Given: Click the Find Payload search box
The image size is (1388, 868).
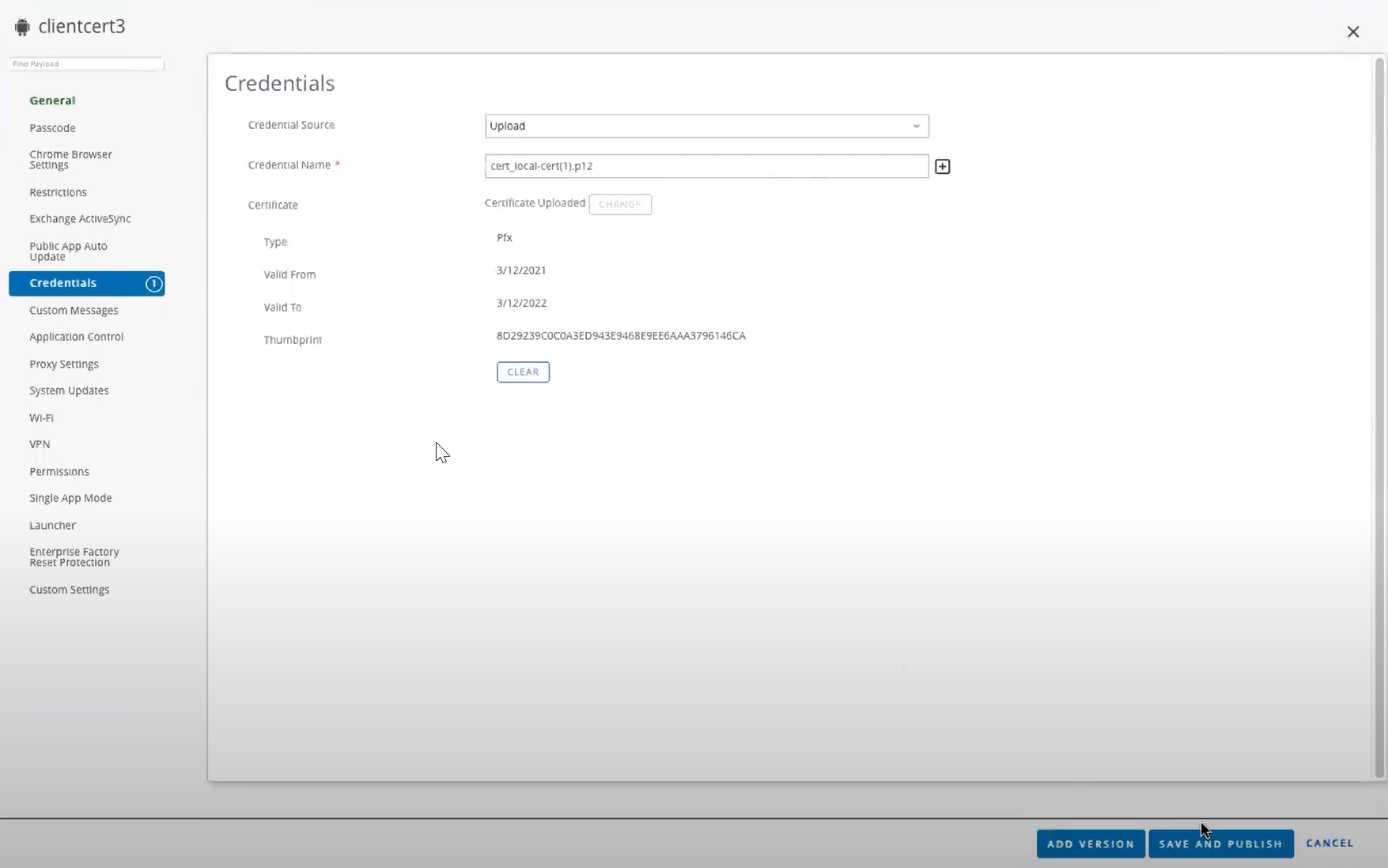Looking at the screenshot, I should [86, 64].
